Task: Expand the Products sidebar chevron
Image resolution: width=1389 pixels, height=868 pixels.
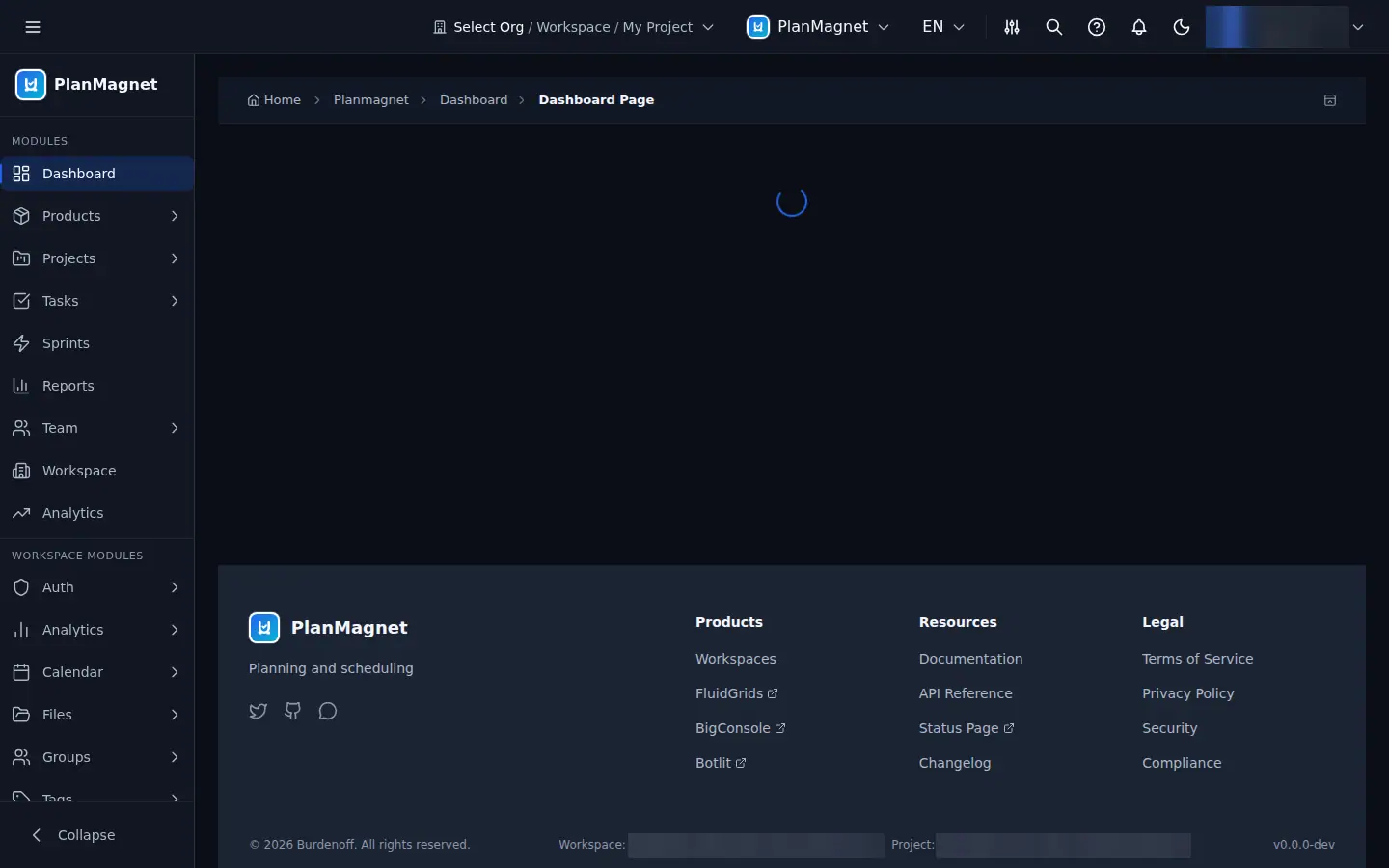Action: point(175,216)
